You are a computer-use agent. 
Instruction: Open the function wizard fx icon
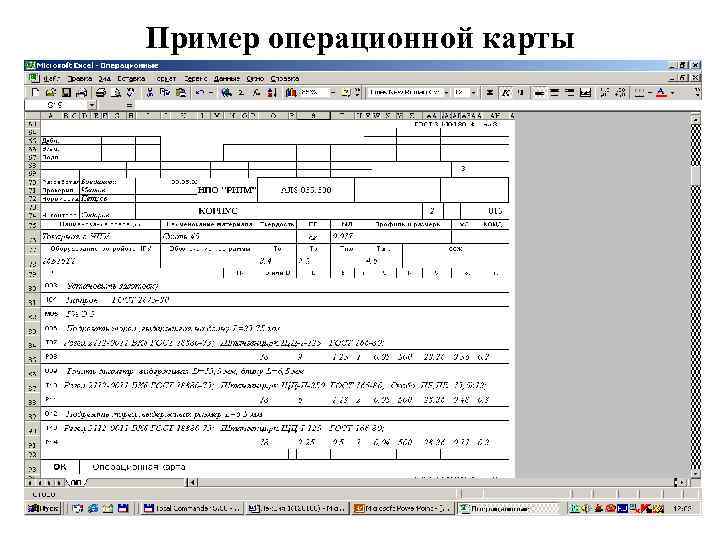256,93
